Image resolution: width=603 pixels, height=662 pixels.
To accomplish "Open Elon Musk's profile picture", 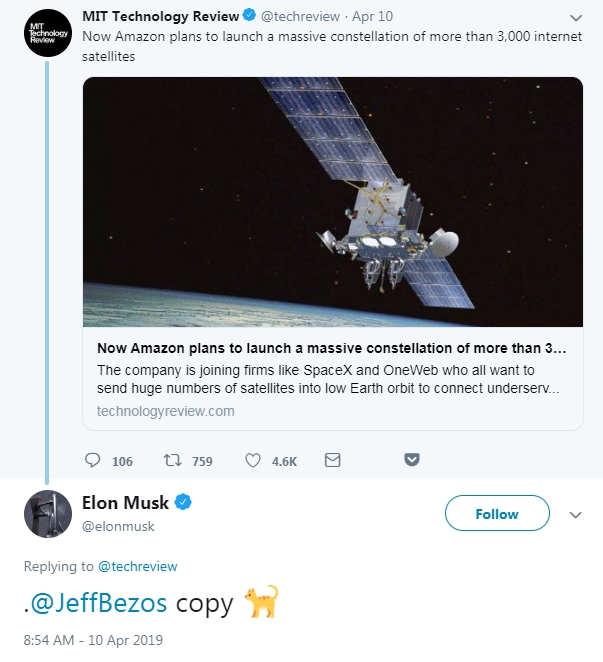I will (x=48, y=514).
